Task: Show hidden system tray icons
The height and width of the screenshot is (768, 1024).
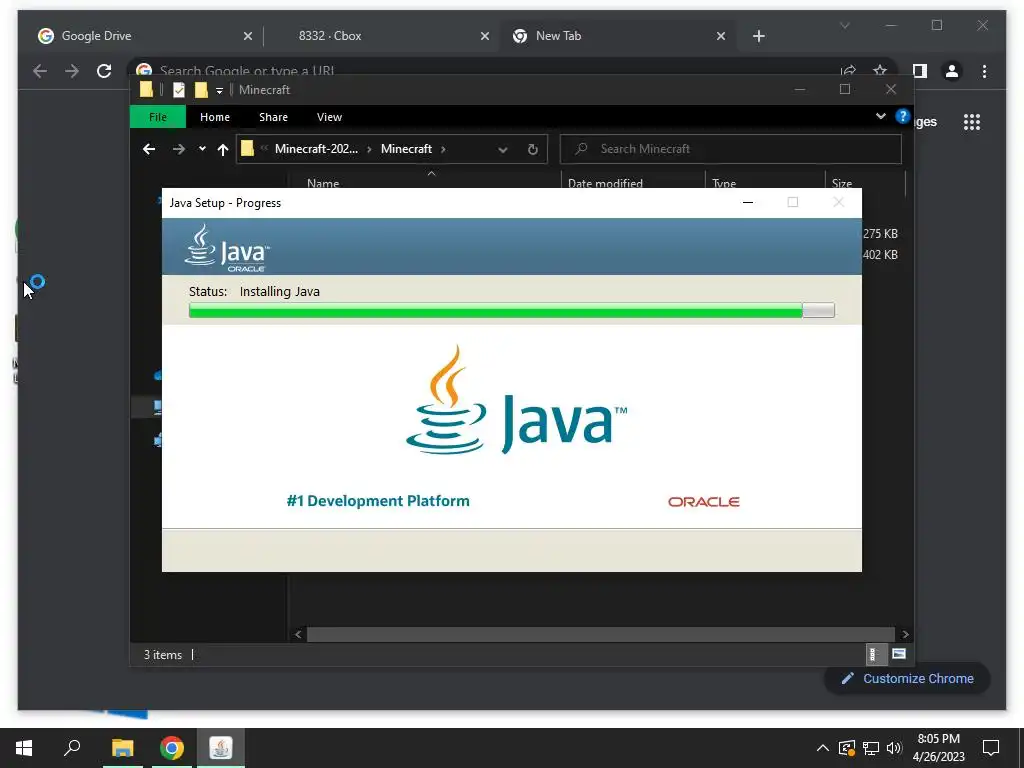Action: tap(822, 748)
